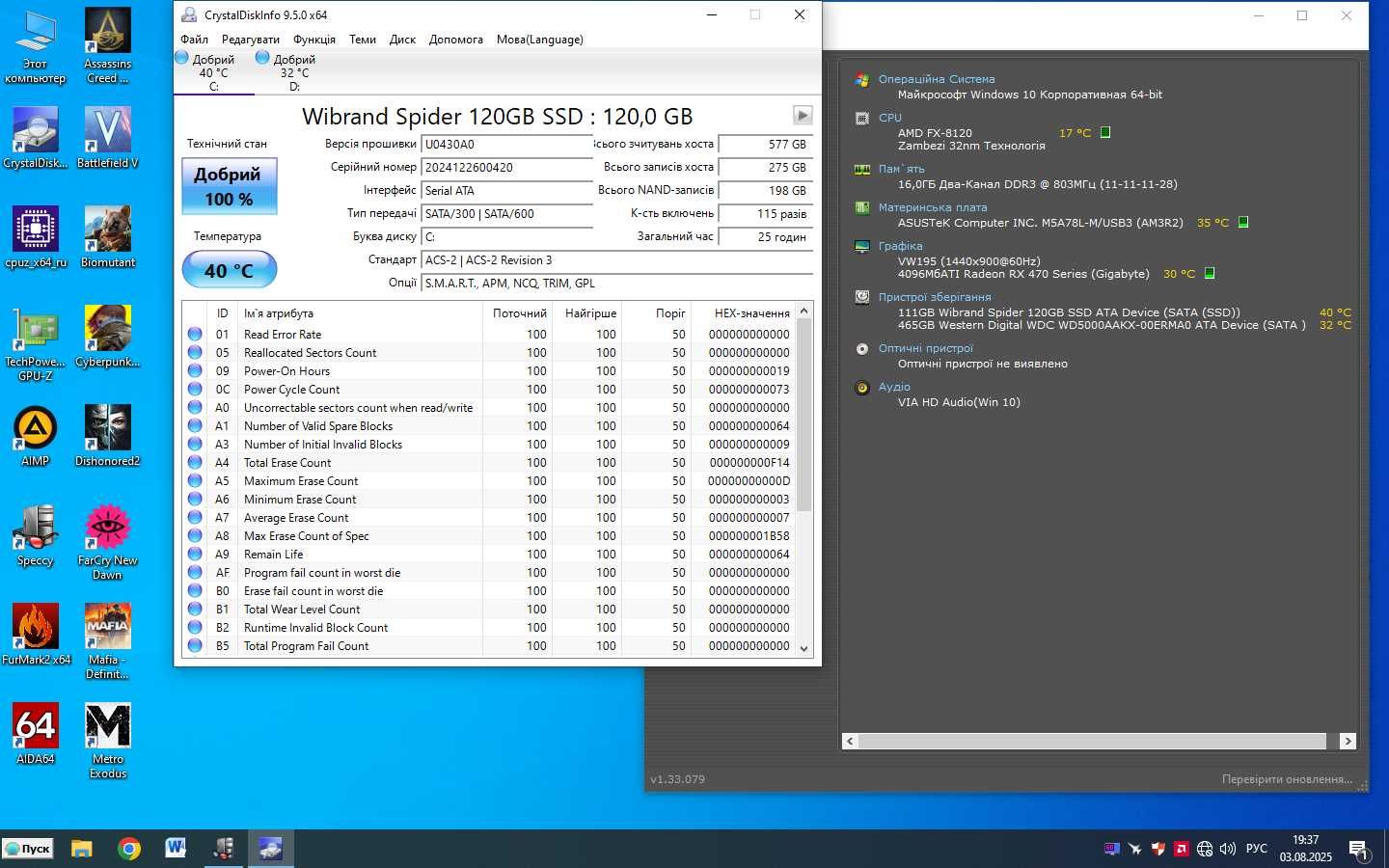Click the SATA/300 | SATA/600 transfer mode field
This screenshot has height=868, width=1389.
point(507,214)
